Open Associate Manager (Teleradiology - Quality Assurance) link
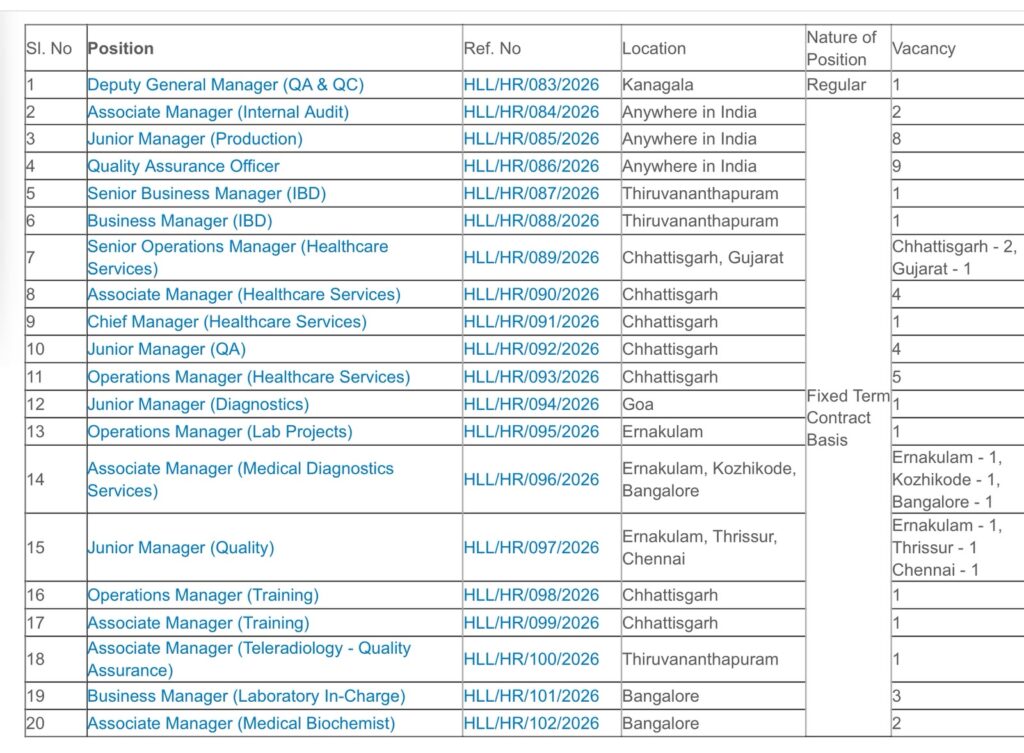 click(249, 659)
